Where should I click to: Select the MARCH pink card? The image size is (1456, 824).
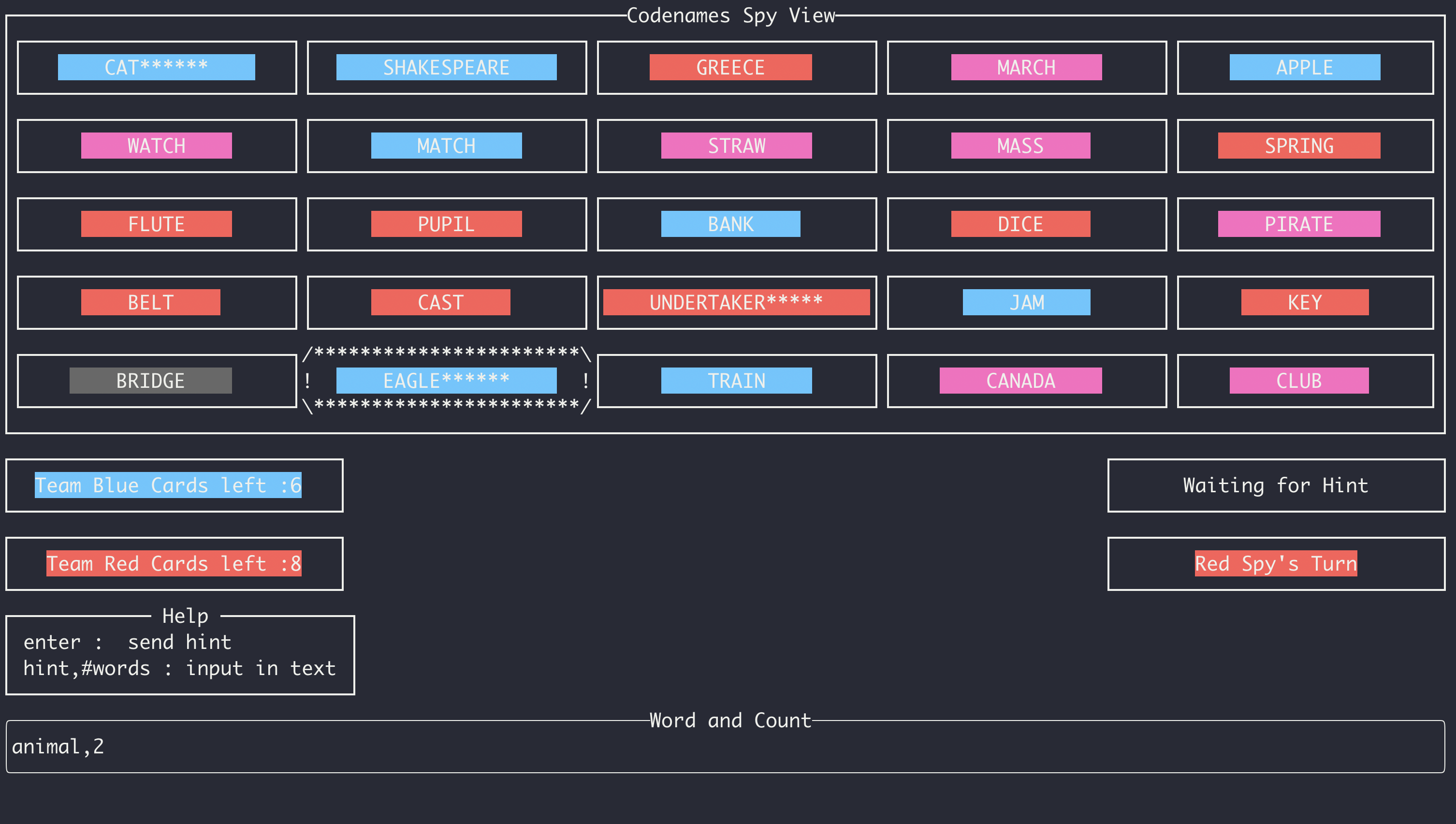tap(1027, 67)
